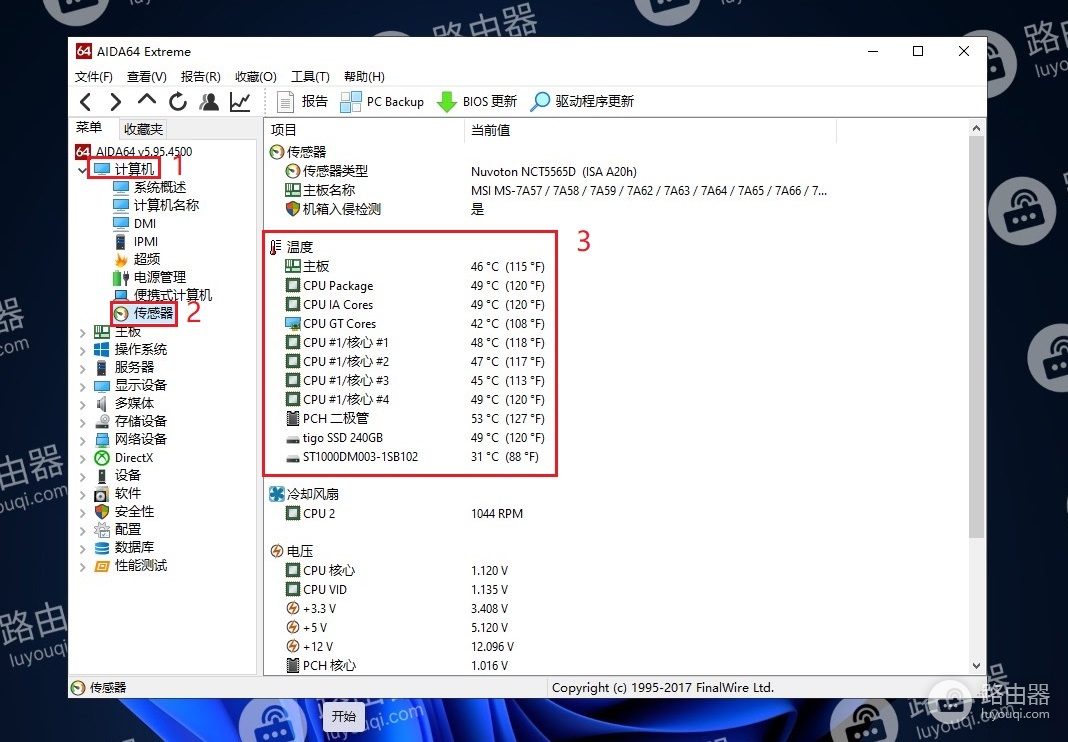Open the 报告(R) menu
This screenshot has width=1068, height=742.
[x=200, y=76]
